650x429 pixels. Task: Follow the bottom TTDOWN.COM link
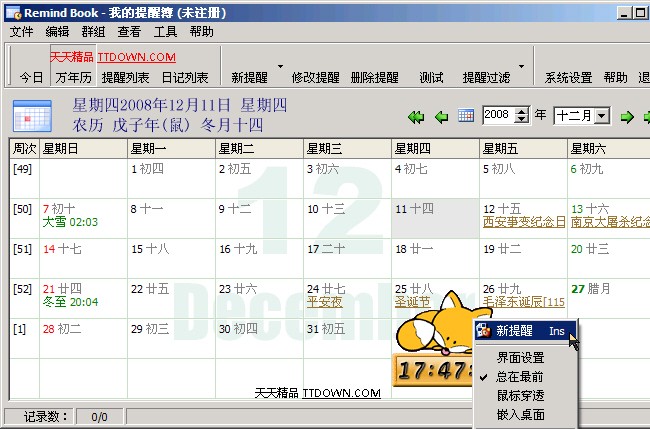click(x=341, y=393)
